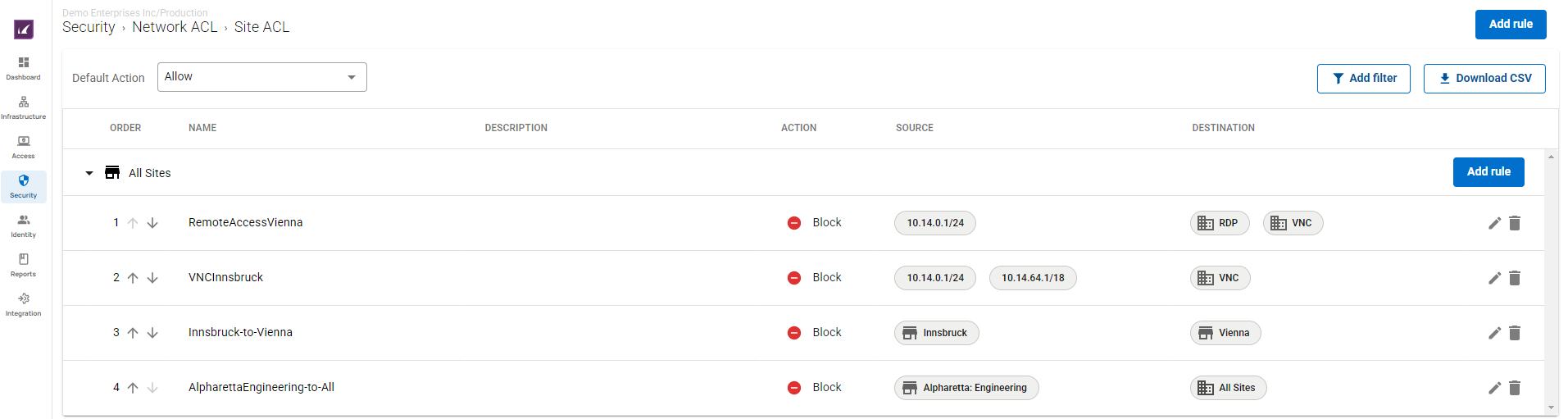The image size is (1568, 419).
Task: Click the Download CSV button
Action: coord(1484,79)
